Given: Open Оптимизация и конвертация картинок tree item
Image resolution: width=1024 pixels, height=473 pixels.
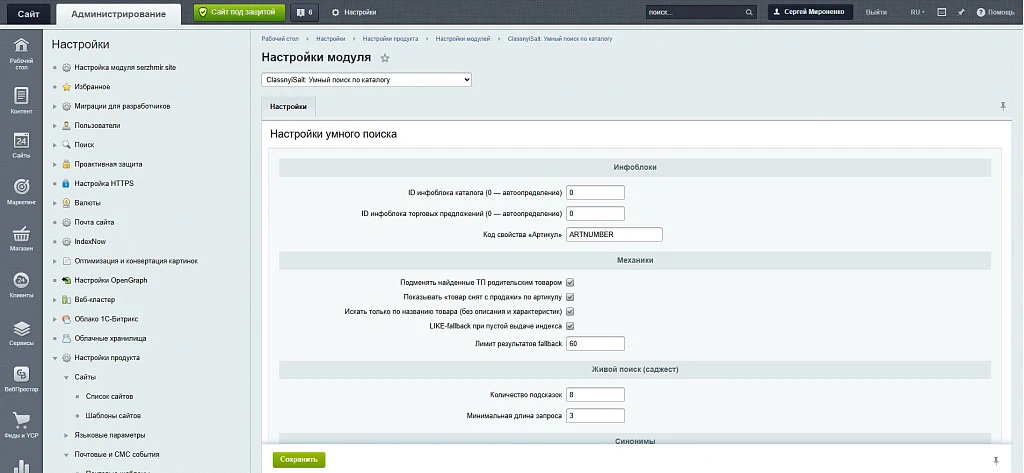Looking at the screenshot, I should [136, 261].
